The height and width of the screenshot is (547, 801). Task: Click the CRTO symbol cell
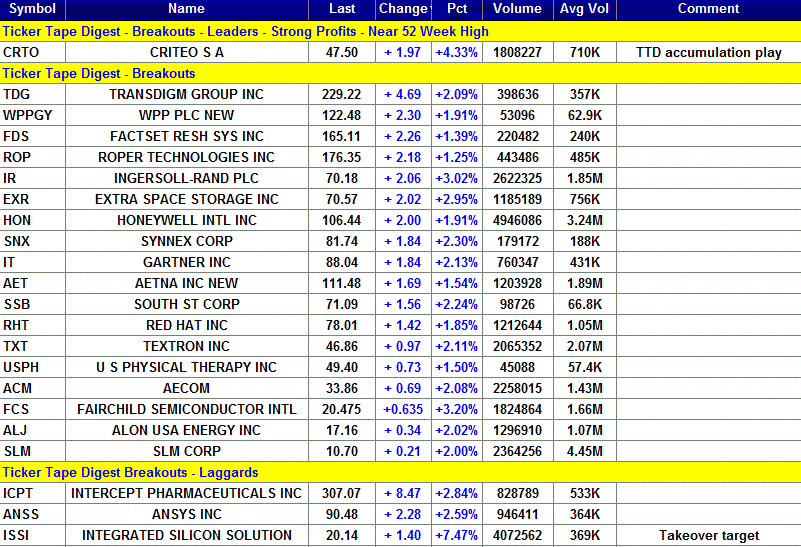click(x=32, y=53)
